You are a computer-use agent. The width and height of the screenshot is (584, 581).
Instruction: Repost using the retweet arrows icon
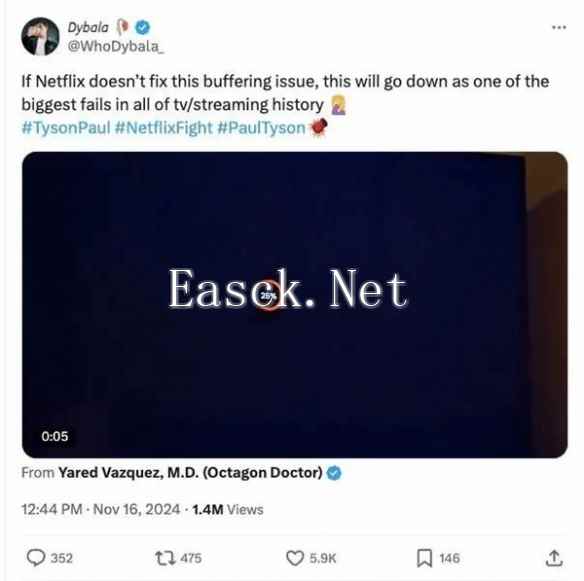pyautogui.click(x=165, y=558)
